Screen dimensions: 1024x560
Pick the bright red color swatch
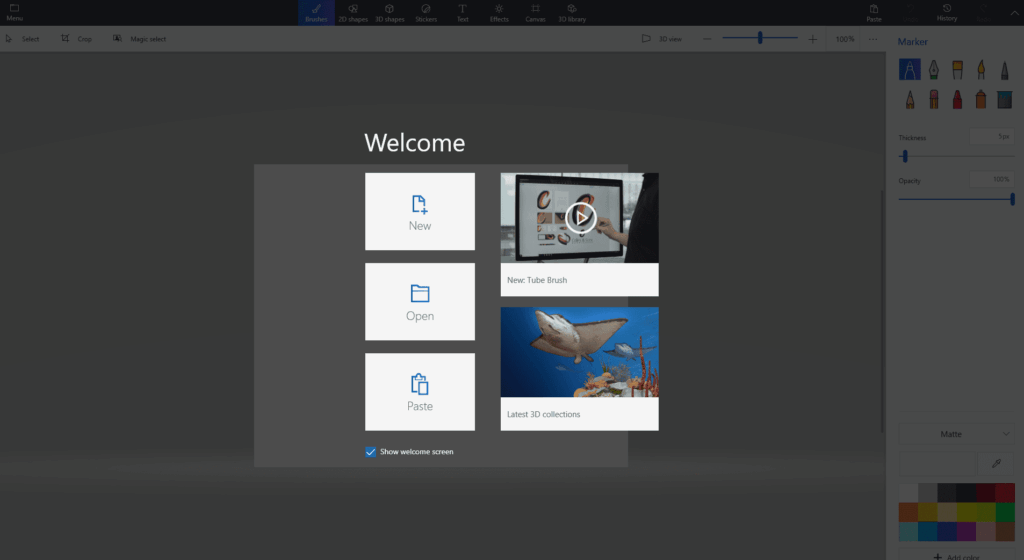pos(1005,493)
